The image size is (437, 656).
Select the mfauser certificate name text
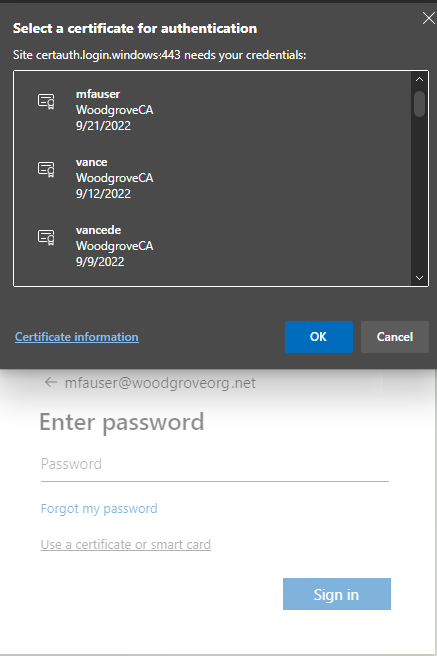pos(98,94)
